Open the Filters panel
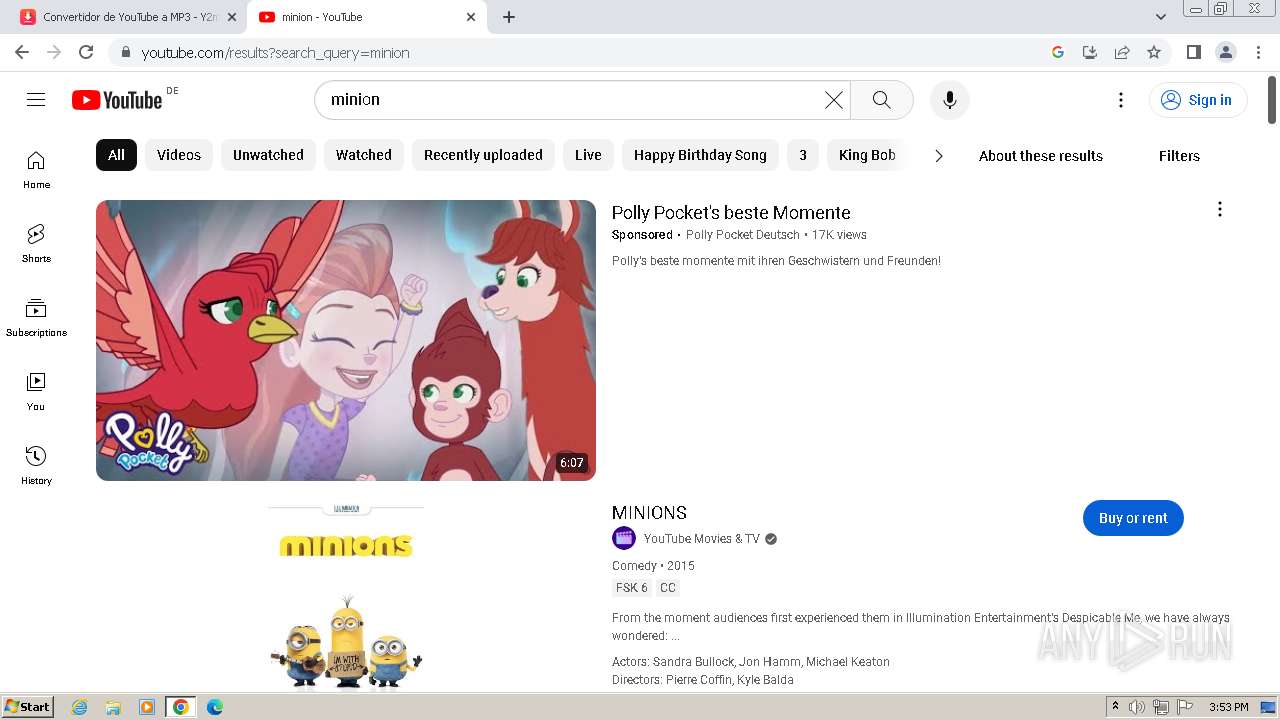The image size is (1280, 720). click(1179, 156)
